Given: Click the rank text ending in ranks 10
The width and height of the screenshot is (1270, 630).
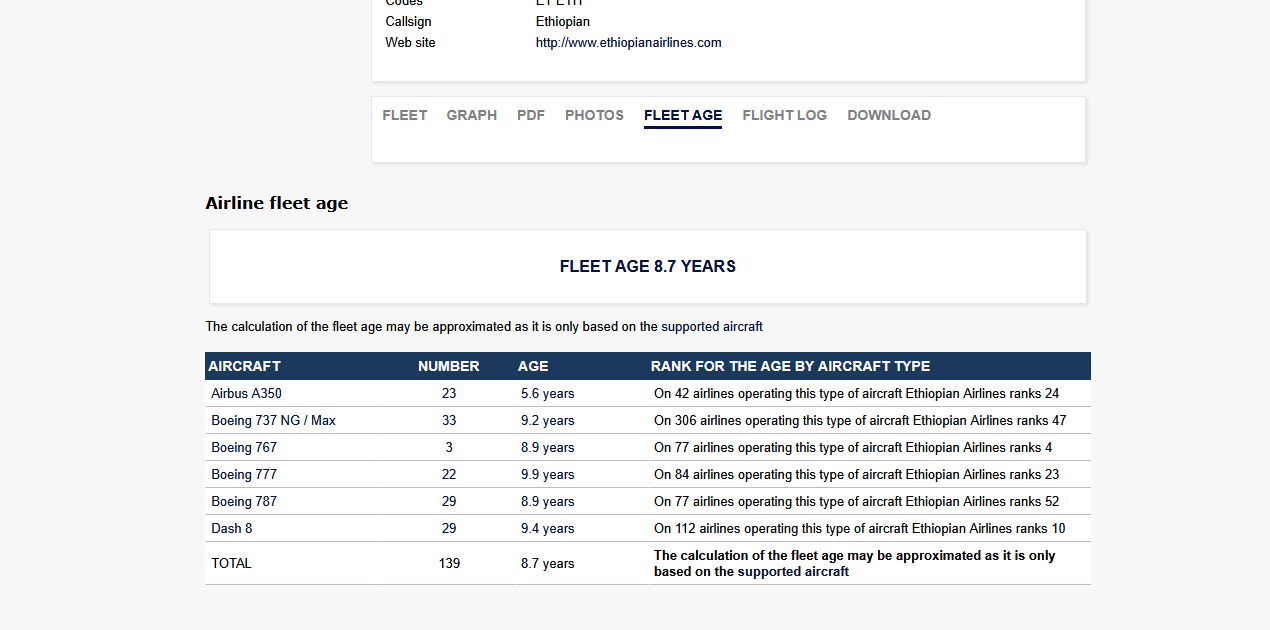Looking at the screenshot, I should coord(860,529).
